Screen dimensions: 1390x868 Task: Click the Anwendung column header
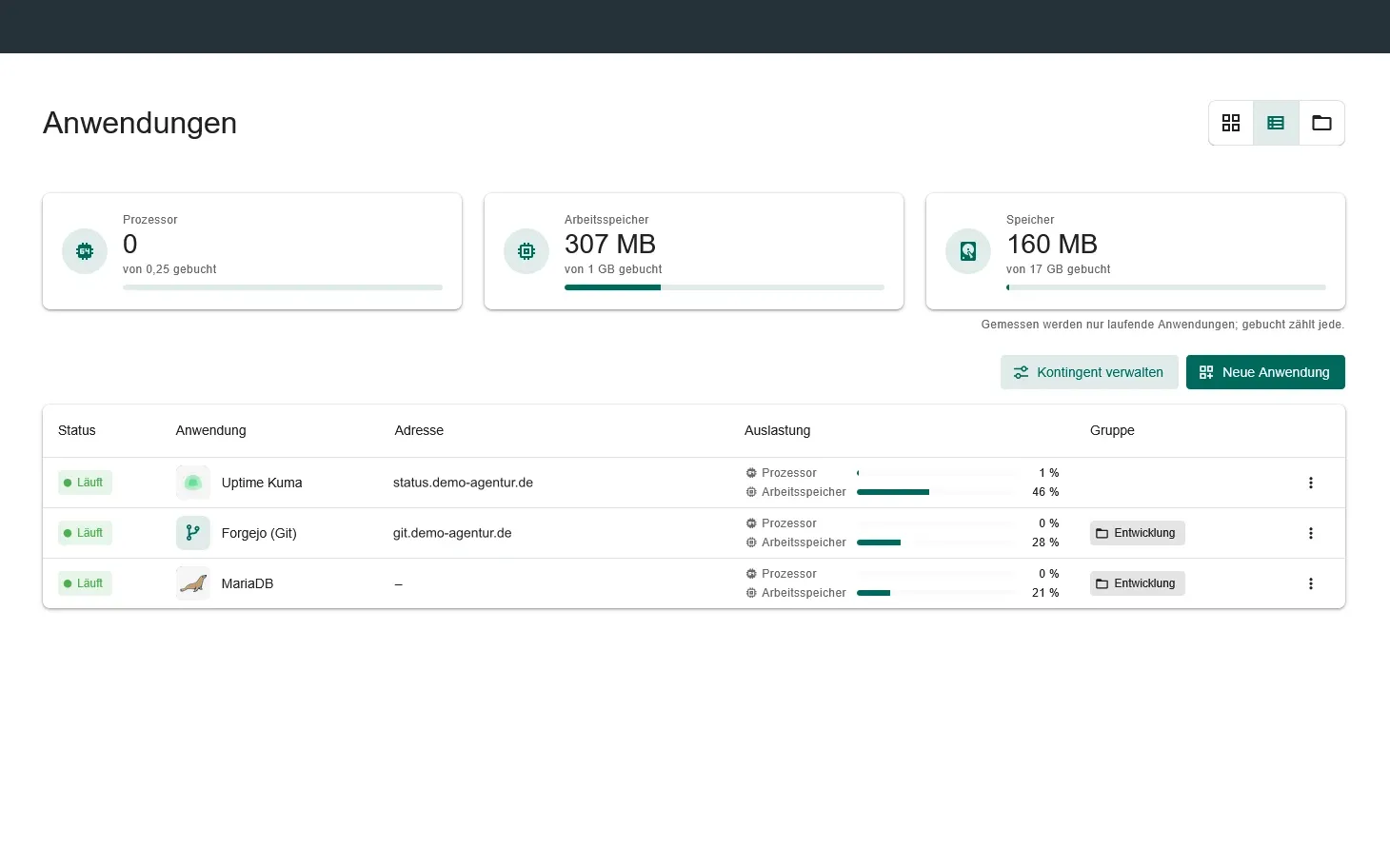pos(211,430)
